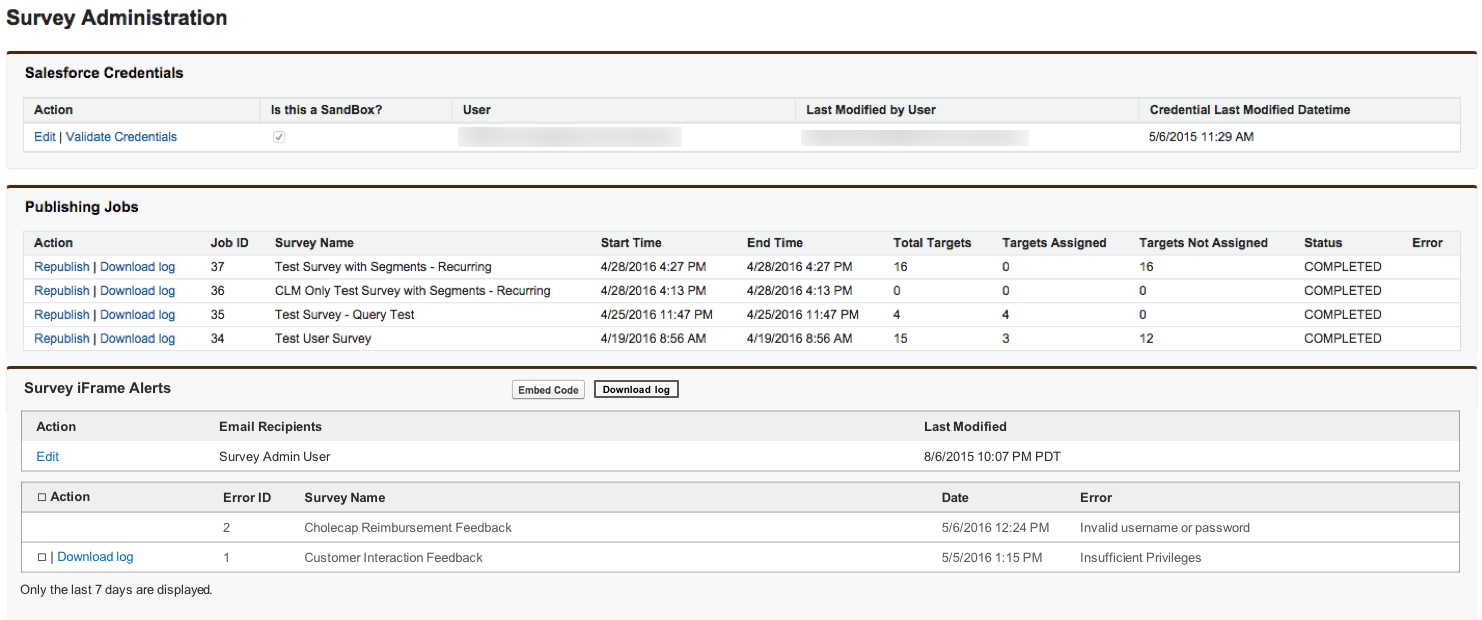Download log for job ID 34
Viewport: 1482px width, 620px height.
click(137, 339)
